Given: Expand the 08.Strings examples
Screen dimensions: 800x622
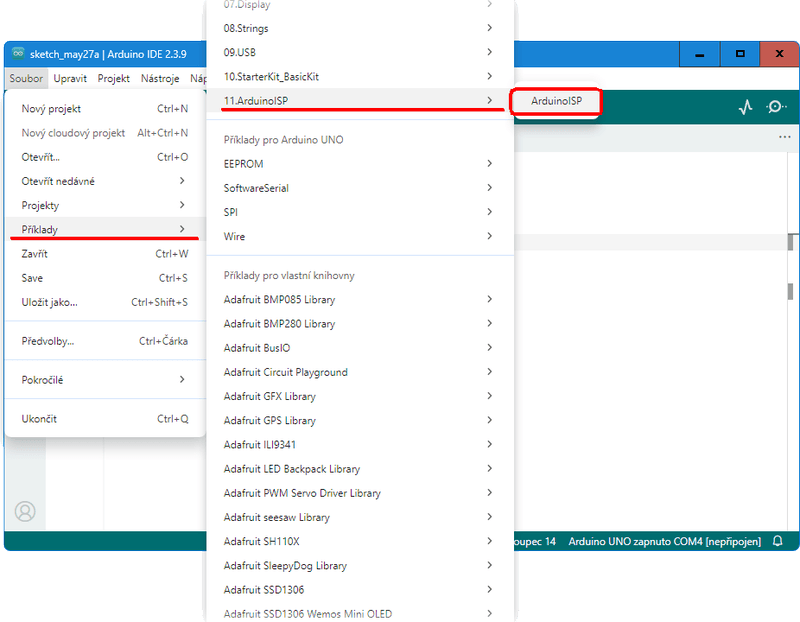Looking at the screenshot, I should point(360,28).
